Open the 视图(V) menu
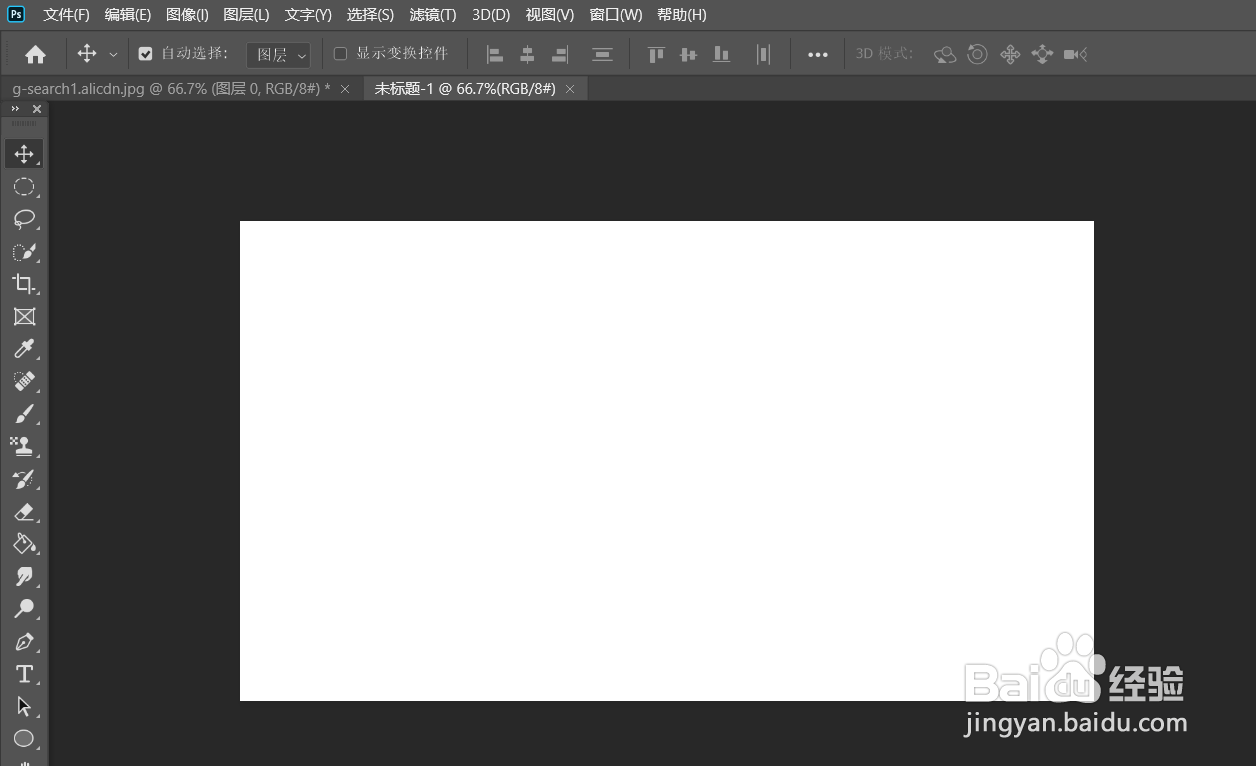This screenshot has width=1256, height=766. (550, 14)
